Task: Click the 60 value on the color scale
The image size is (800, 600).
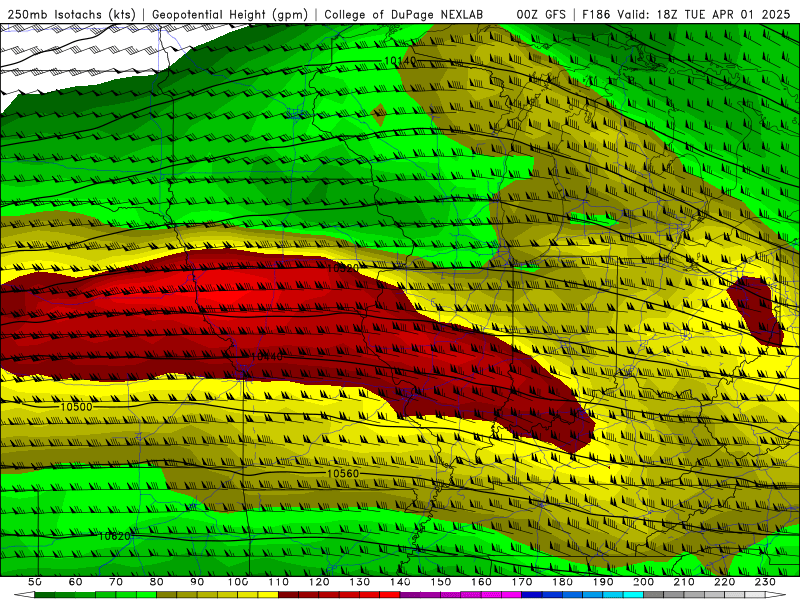Action: click(x=76, y=582)
